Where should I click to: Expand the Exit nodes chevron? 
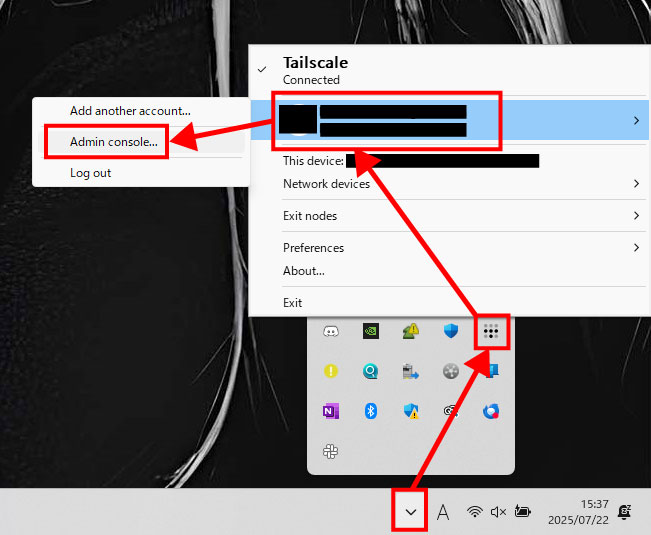pos(636,215)
